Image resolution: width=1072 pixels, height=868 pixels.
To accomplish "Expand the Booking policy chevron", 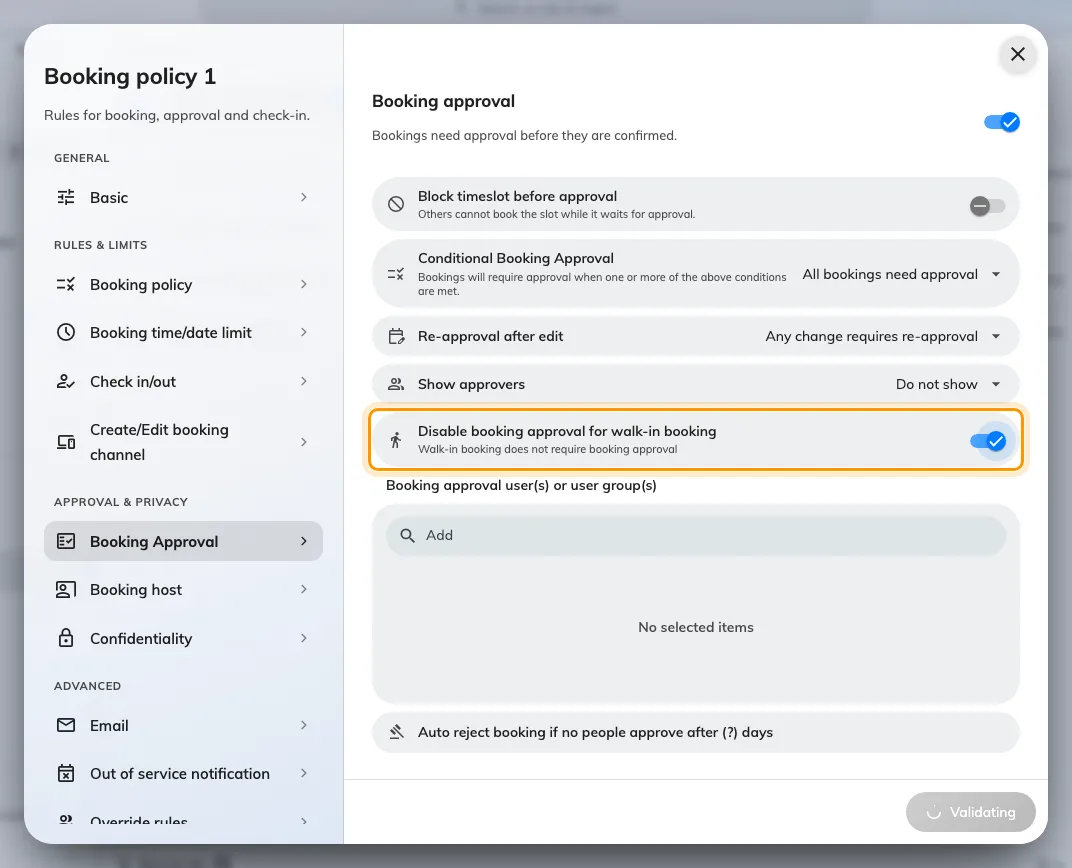I will [x=304, y=284].
